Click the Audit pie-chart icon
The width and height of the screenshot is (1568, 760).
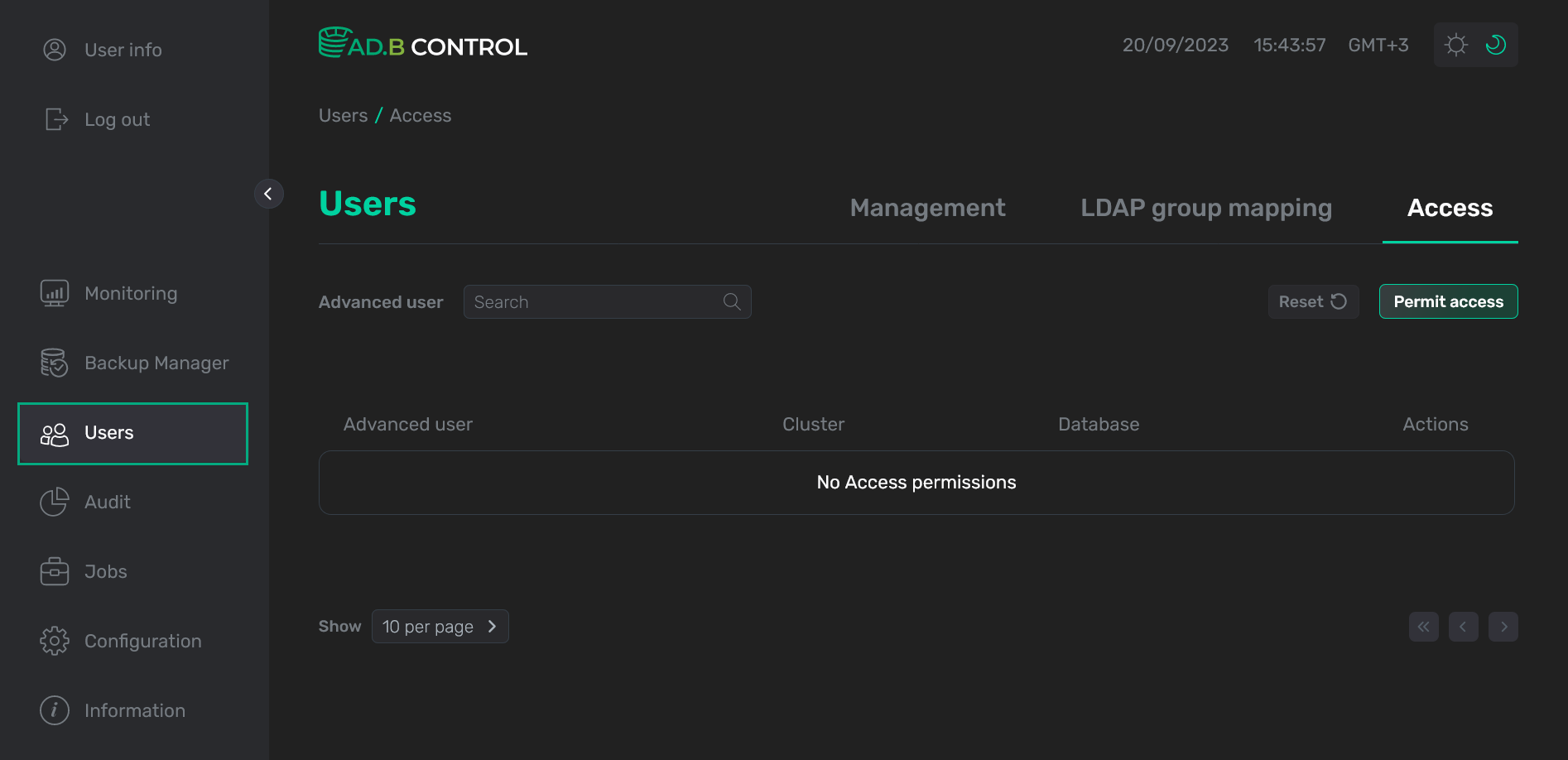click(x=54, y=502)
